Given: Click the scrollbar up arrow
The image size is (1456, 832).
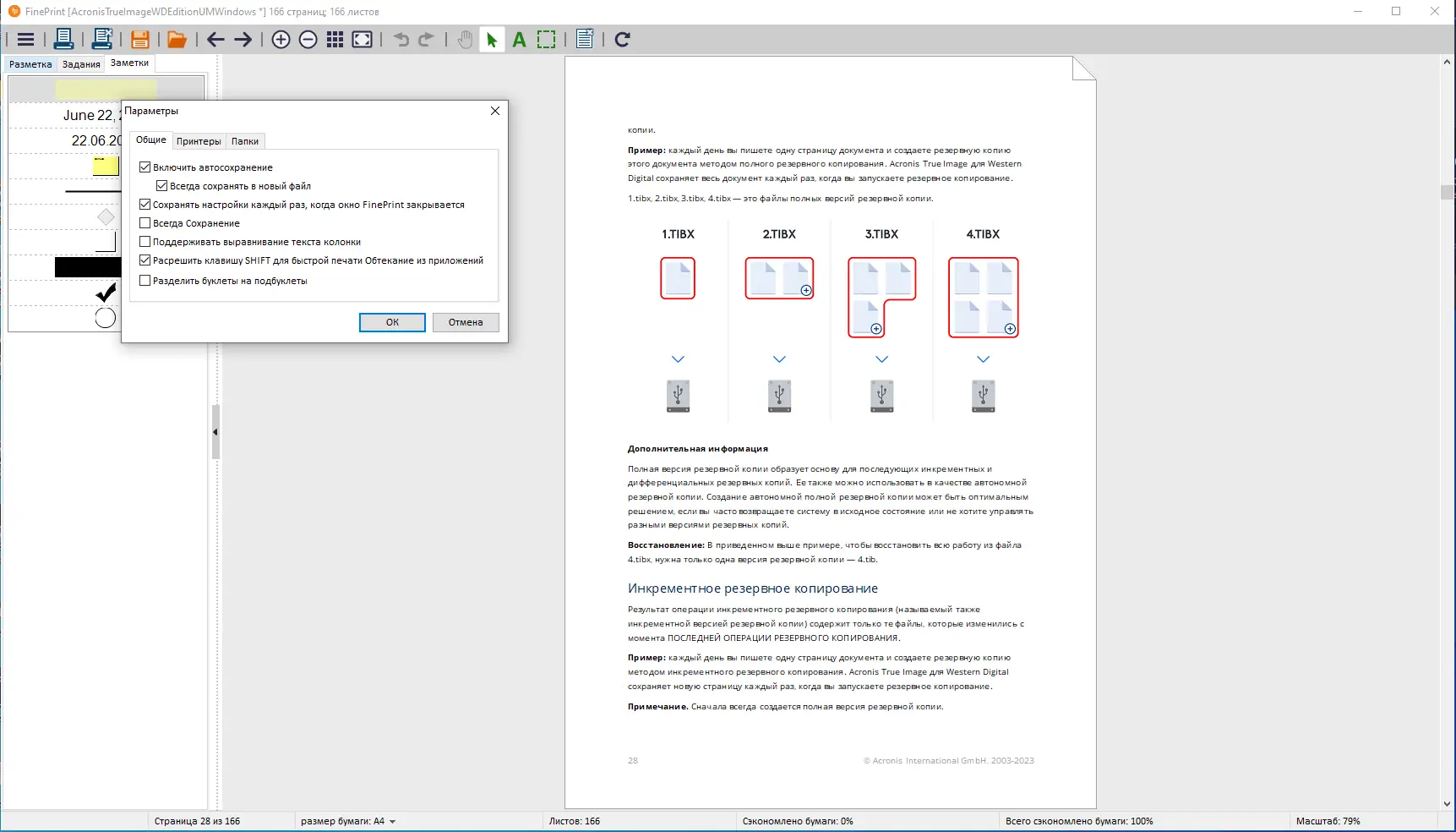Looking at the screenshot, I should 1447,62.
